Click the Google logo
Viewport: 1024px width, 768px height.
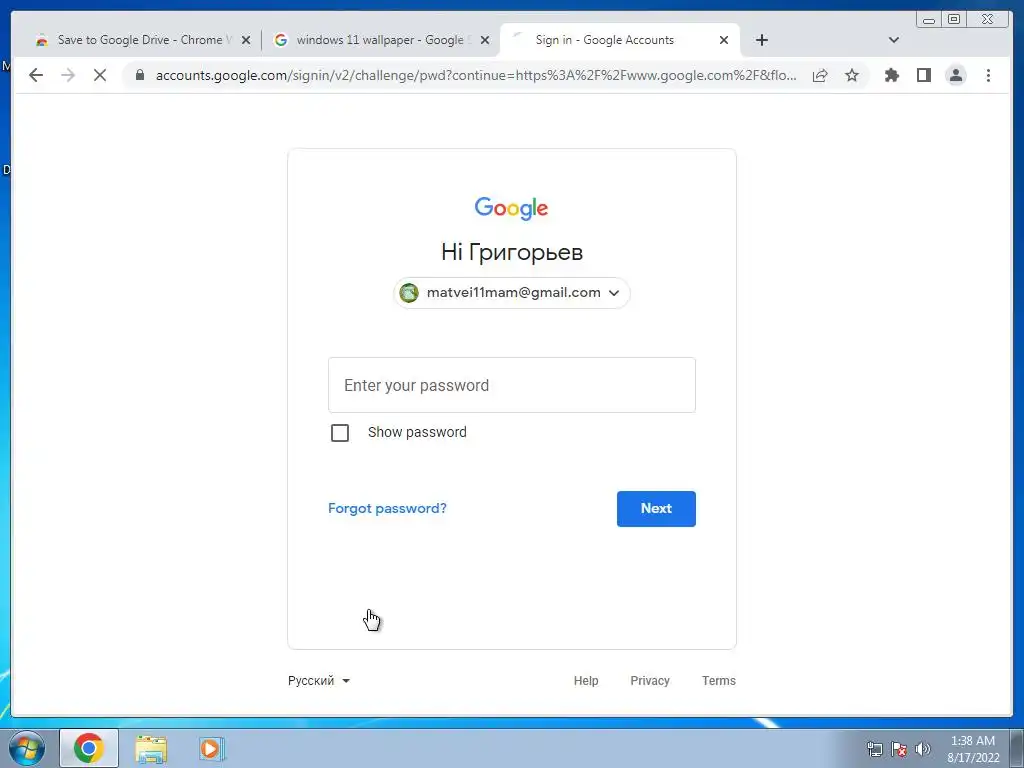pos(511,208)
